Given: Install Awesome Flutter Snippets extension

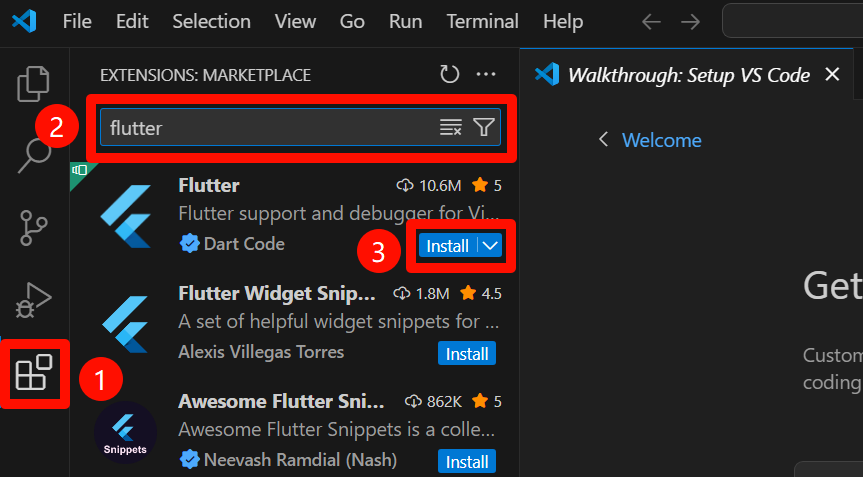Looking at the screenshot, I should (x=466, y=461).
